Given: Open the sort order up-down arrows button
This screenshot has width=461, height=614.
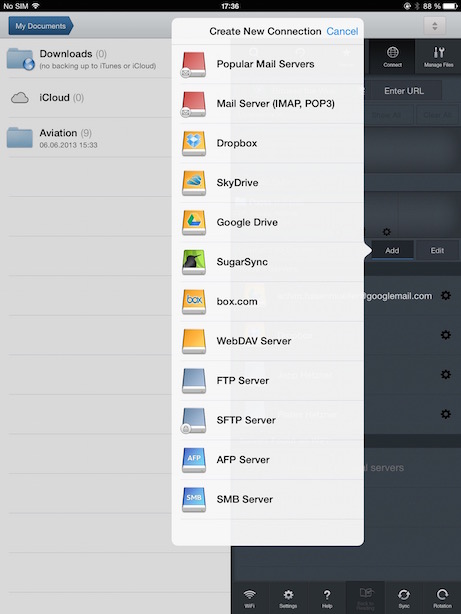Looking at the screenshot, I should point(434,26).
